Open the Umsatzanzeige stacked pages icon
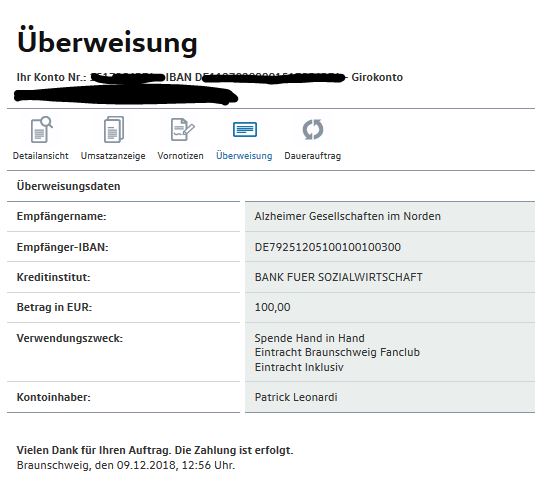 [114, 130]
